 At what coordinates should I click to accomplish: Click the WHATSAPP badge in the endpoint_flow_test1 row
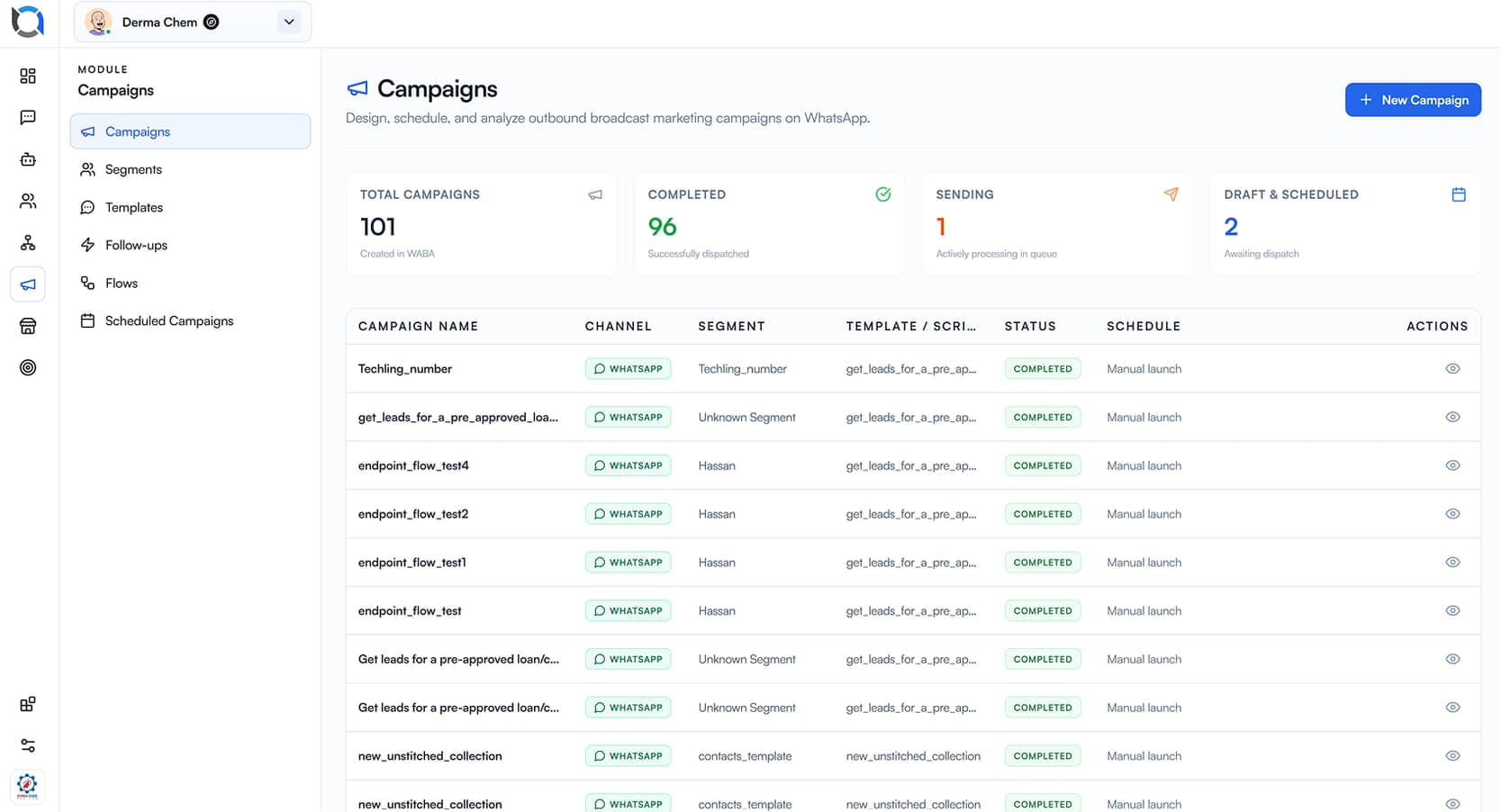tap(628, 563)
